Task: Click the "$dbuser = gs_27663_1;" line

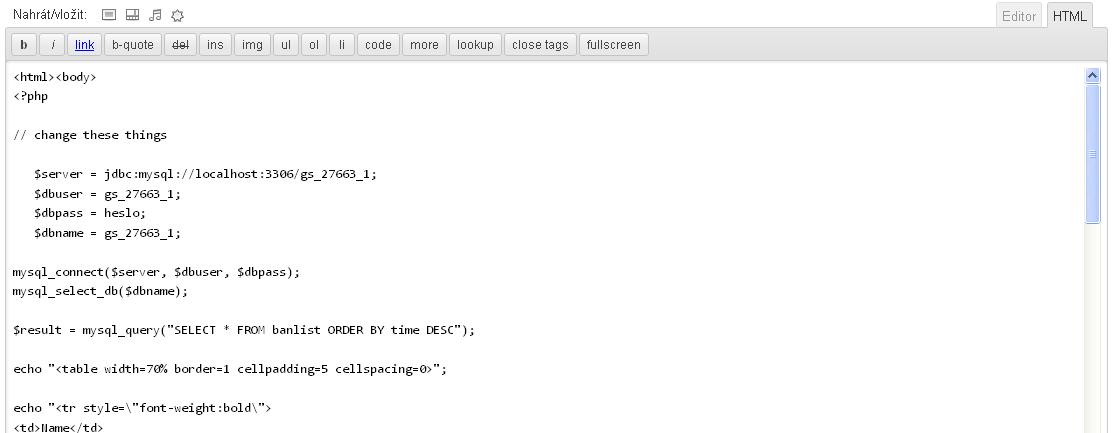Action: (107, 193)
